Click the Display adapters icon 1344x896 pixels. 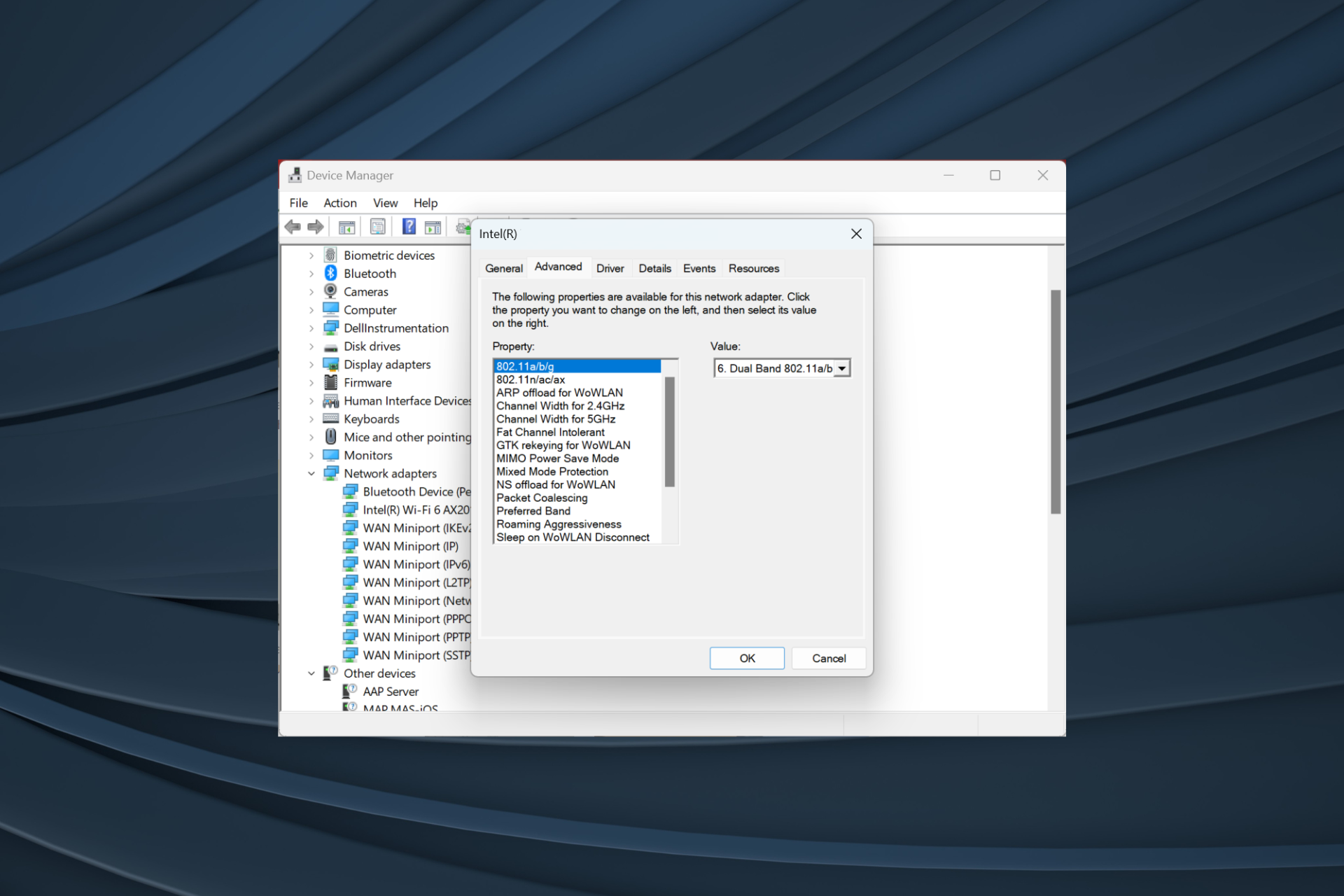(x=330, y=364)
